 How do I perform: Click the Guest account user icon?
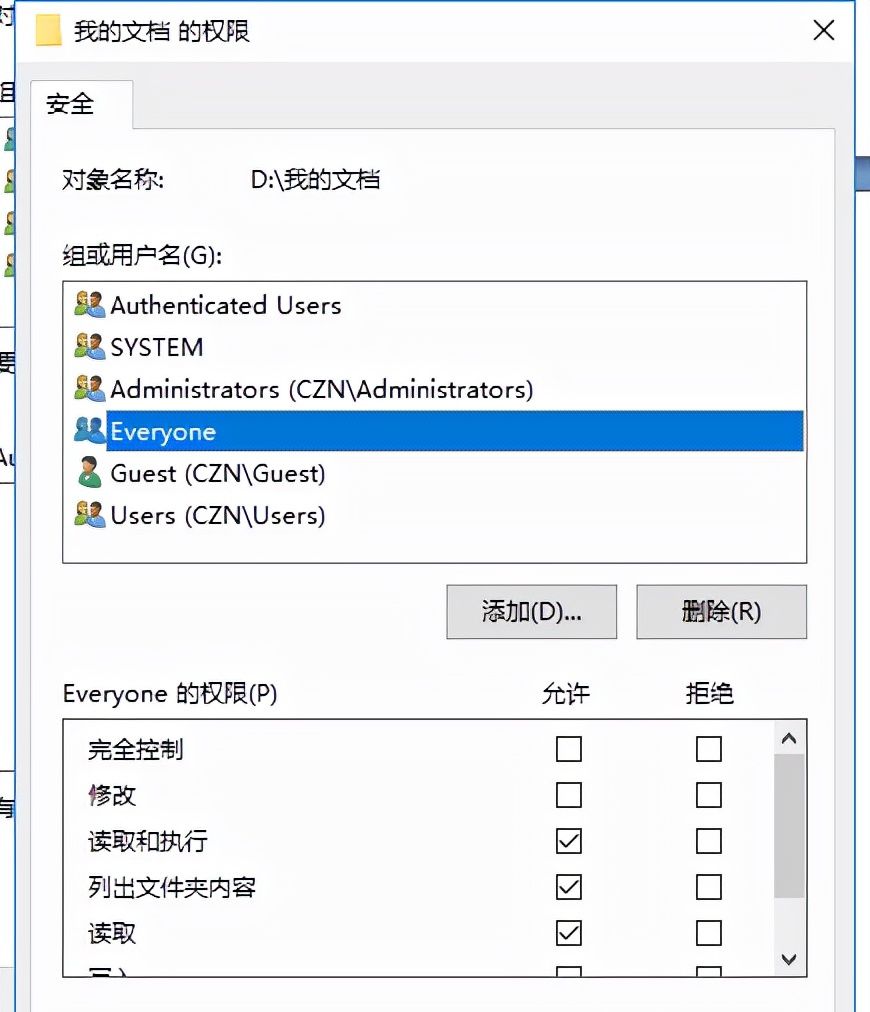click(89, 473)
